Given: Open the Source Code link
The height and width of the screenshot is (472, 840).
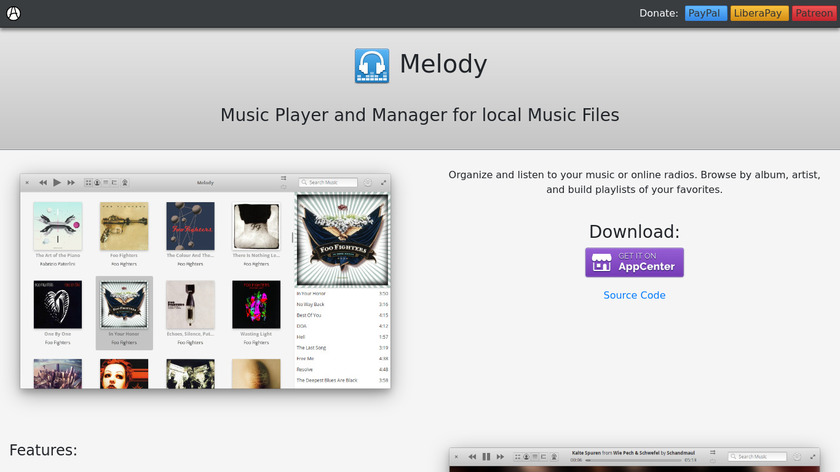Looking at the screenshot, I should [634, 295].
